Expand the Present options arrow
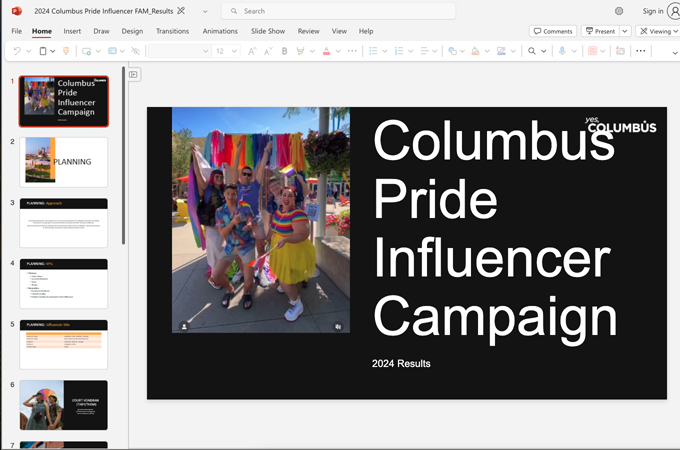The width and height of the screenshot is (680, 450). click(625, 31)
